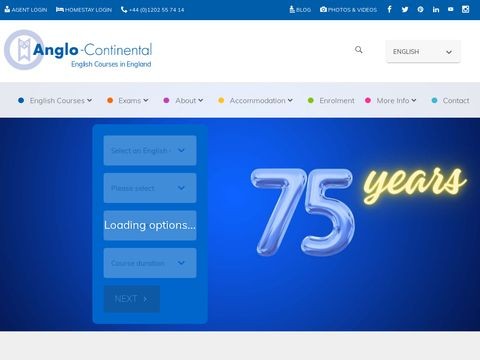This screenshot has width=480, height=360.
Task: Expand the Exams menu
Action: (x=128, y=100)
